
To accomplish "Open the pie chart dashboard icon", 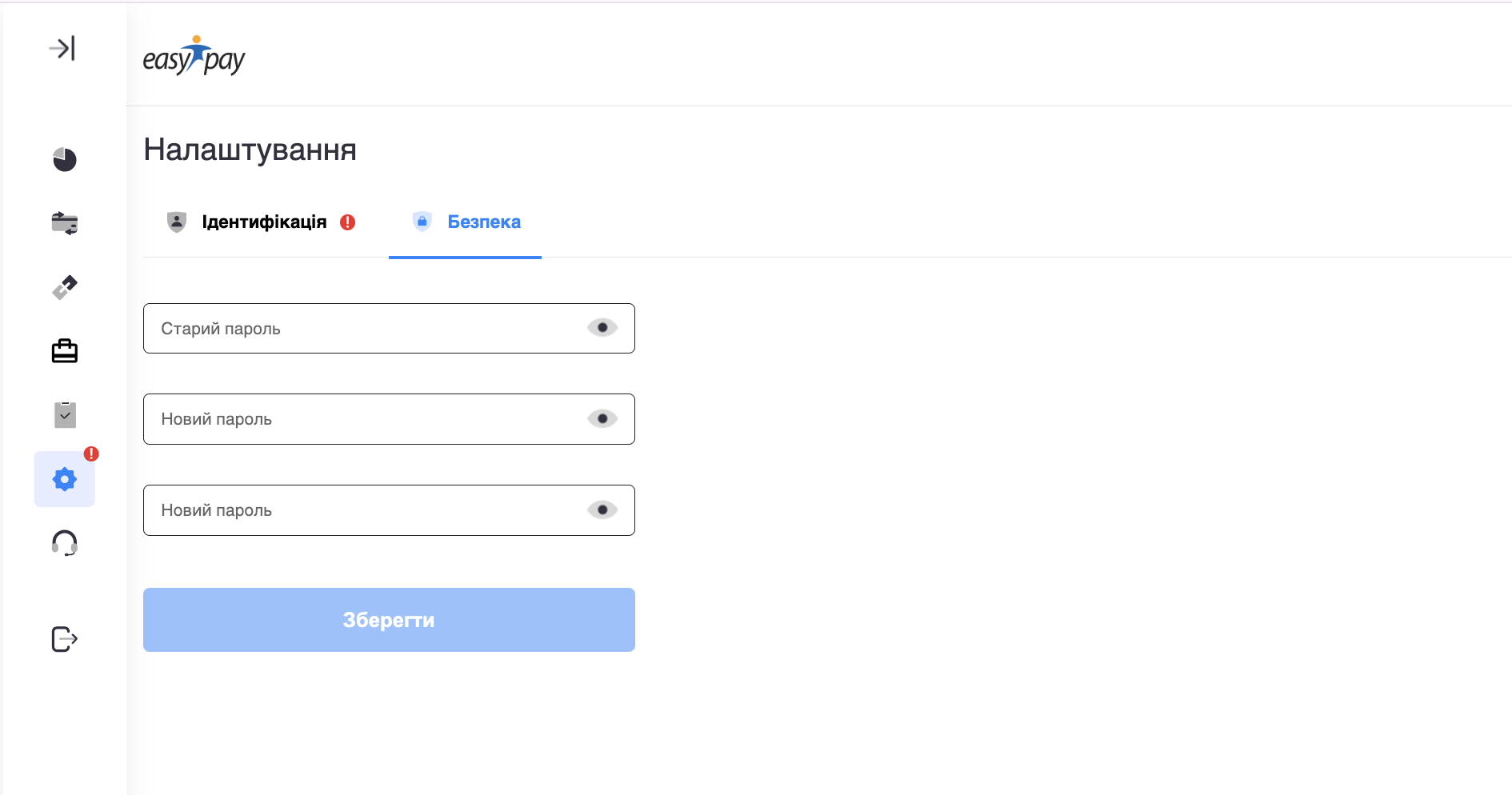I will pyautogui.click(x=65, y=159).
